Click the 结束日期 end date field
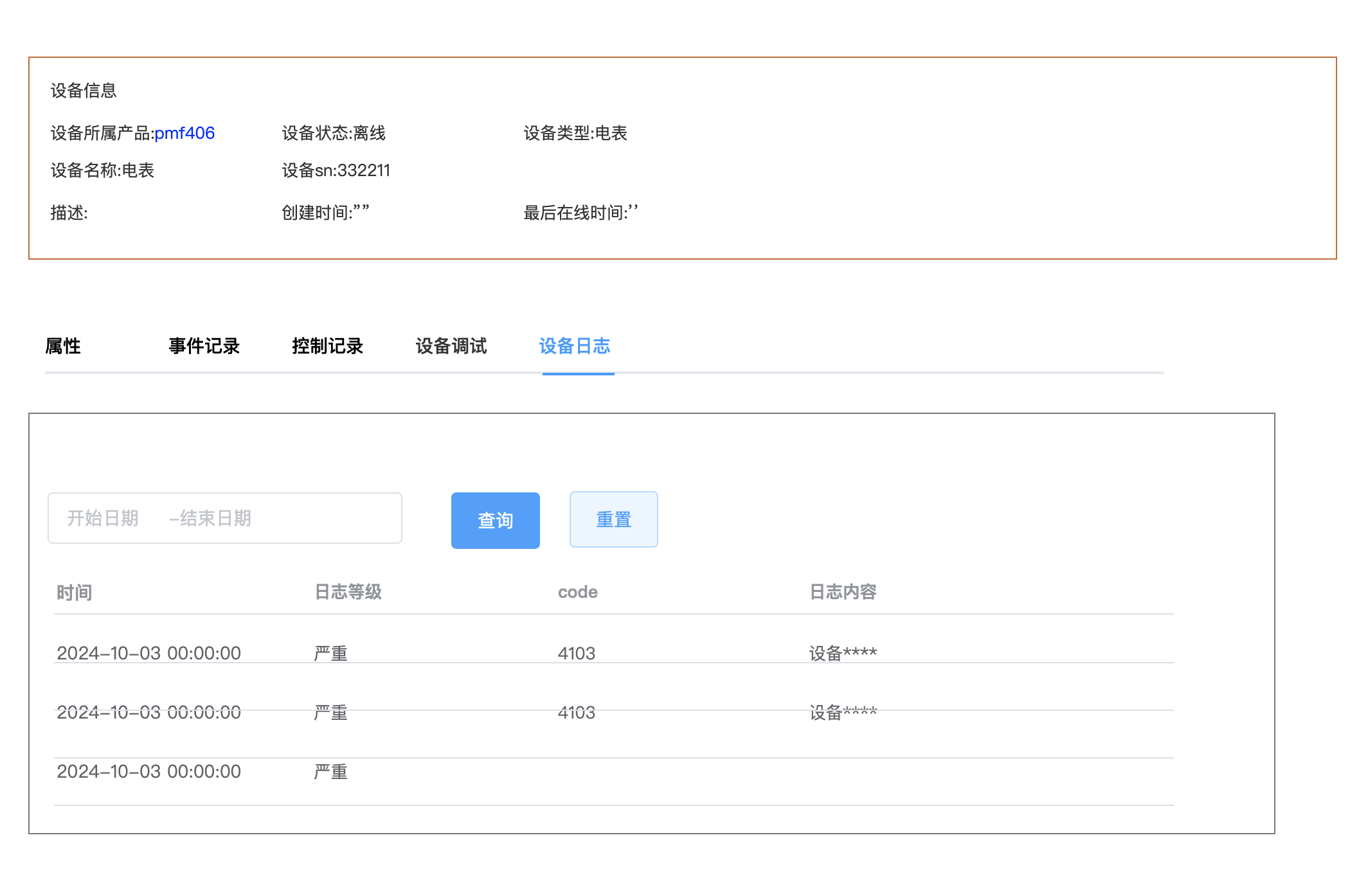1368x896 pixels. click(215, 518)
